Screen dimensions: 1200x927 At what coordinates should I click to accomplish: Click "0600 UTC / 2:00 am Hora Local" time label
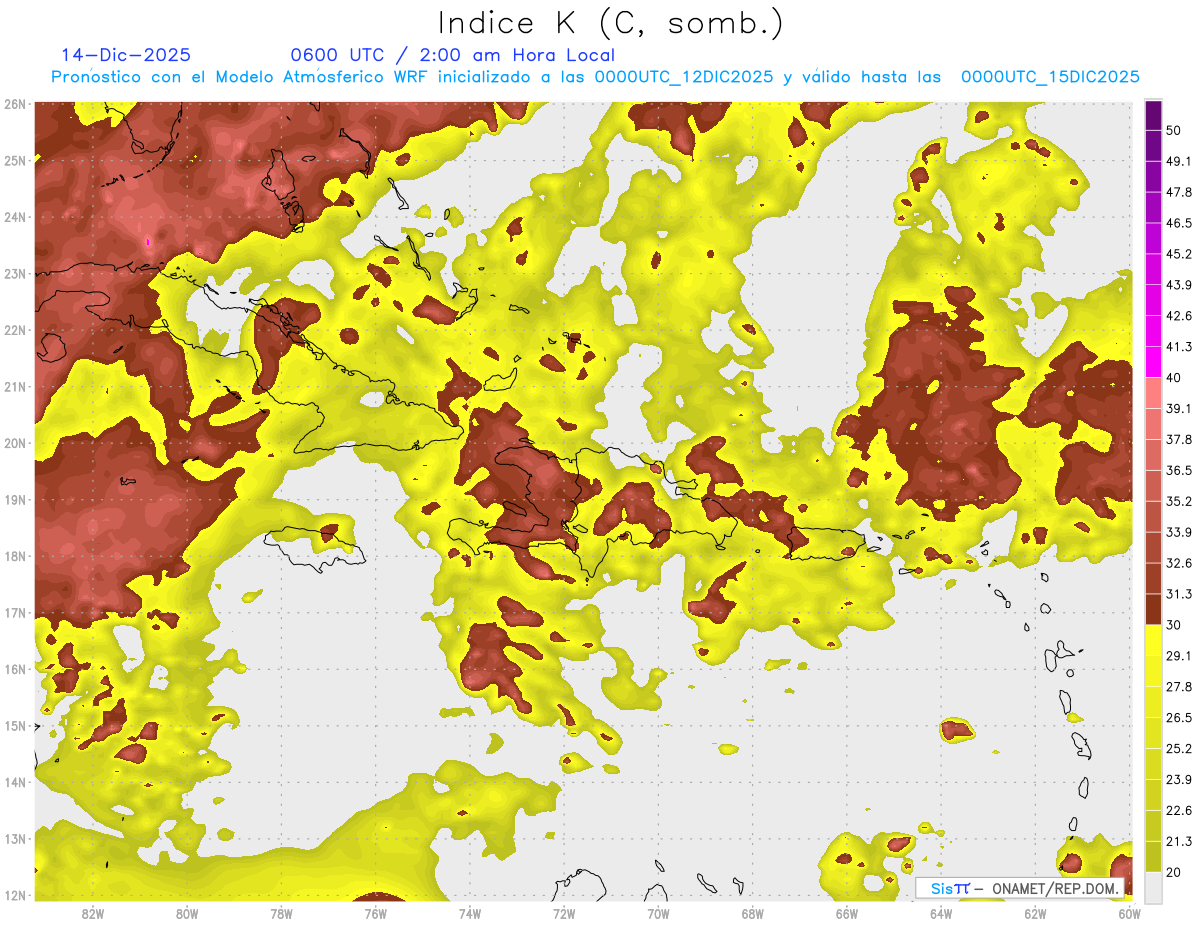[x=452, y=55]
